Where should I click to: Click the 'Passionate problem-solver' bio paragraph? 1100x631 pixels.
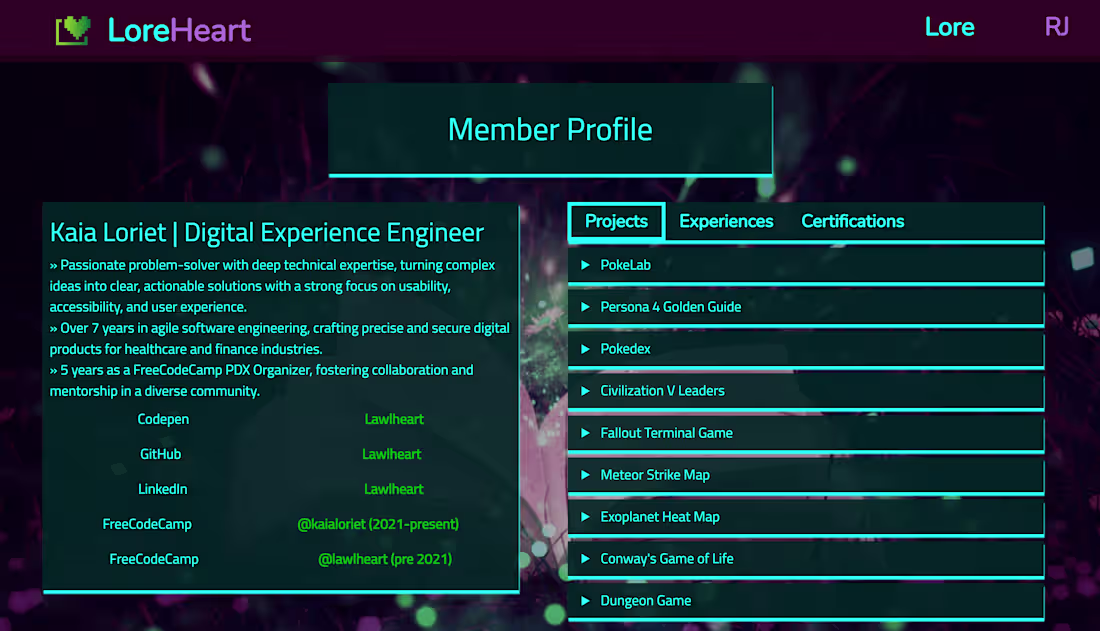pyautogui.click(x=272, y=286)
